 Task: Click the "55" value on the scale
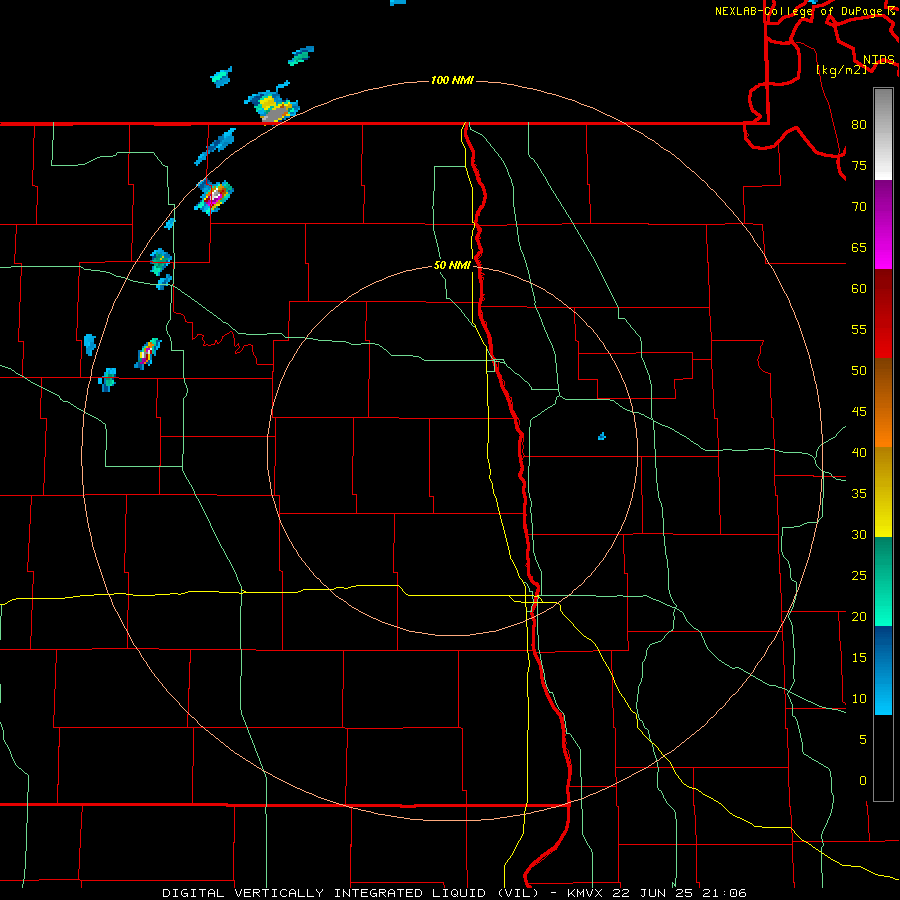pyautogui.click(x=859, y=329)
